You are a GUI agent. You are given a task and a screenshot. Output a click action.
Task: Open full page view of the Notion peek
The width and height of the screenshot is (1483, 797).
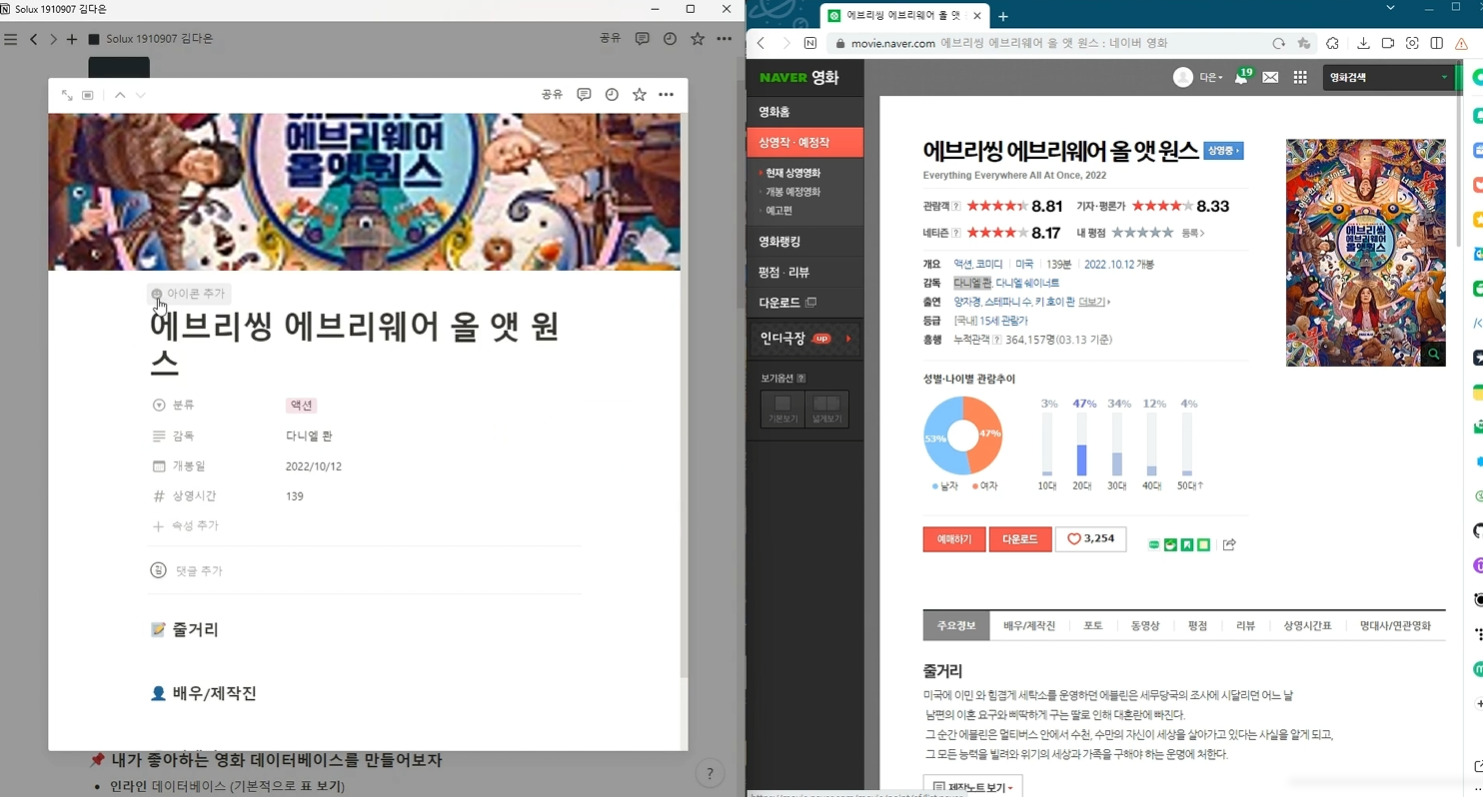[67, 95]
